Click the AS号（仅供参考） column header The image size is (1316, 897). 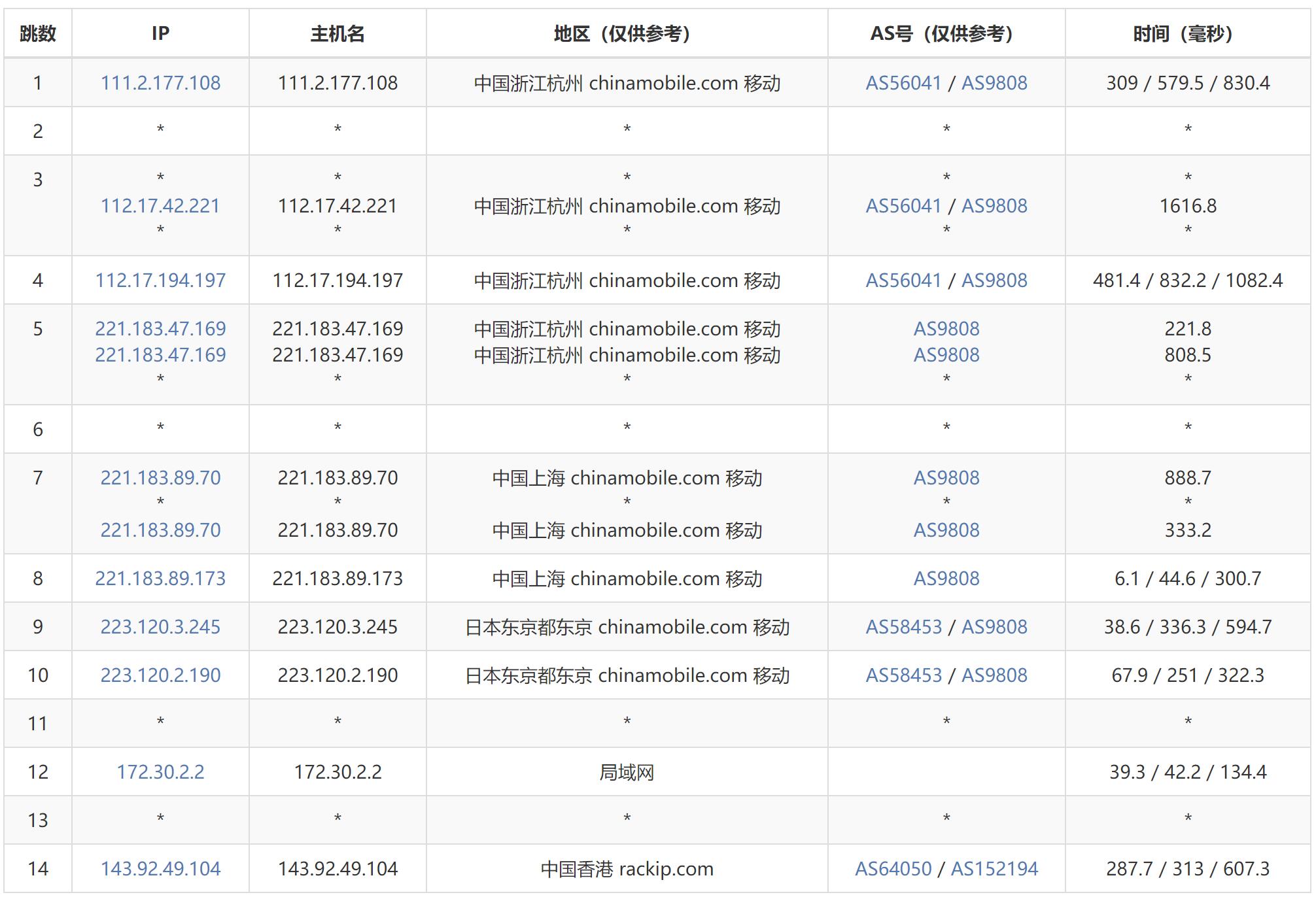click(x=946, y=33)
